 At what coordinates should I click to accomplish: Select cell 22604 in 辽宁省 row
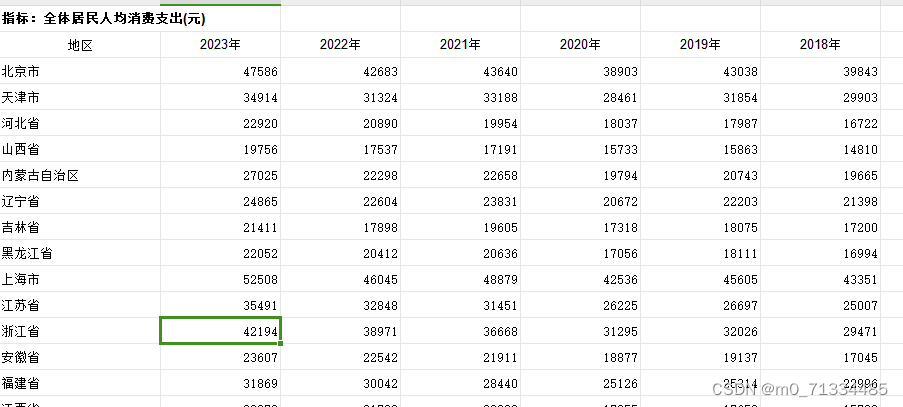340,200
